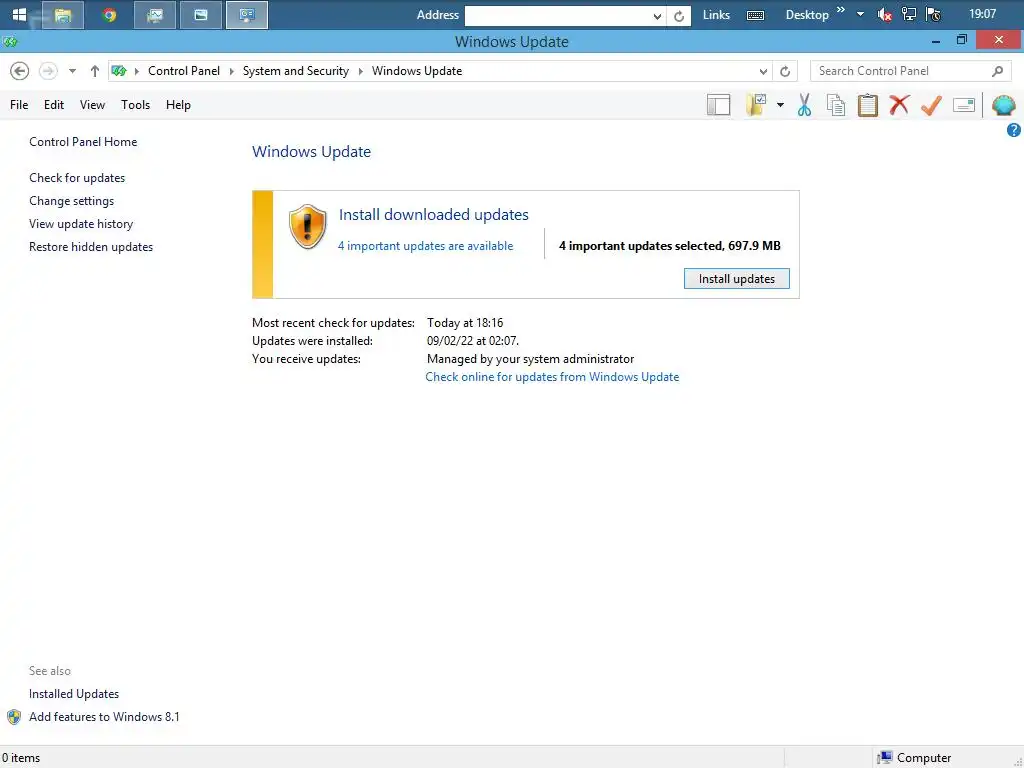This screenshot has height=768, width=1024.
Task: Click Add features to Windows 8.1
Action: coord(104,717)
